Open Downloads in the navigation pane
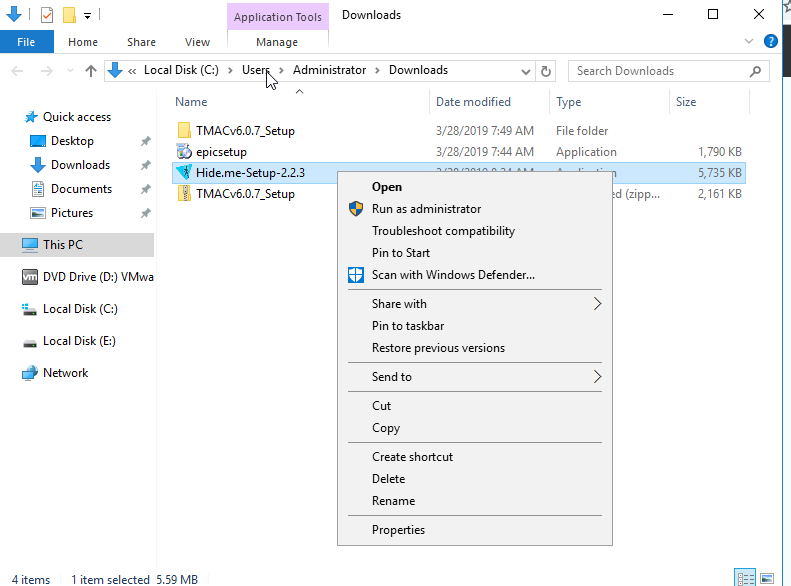Viewport: 791px width, 586px height. pos(80,165)
